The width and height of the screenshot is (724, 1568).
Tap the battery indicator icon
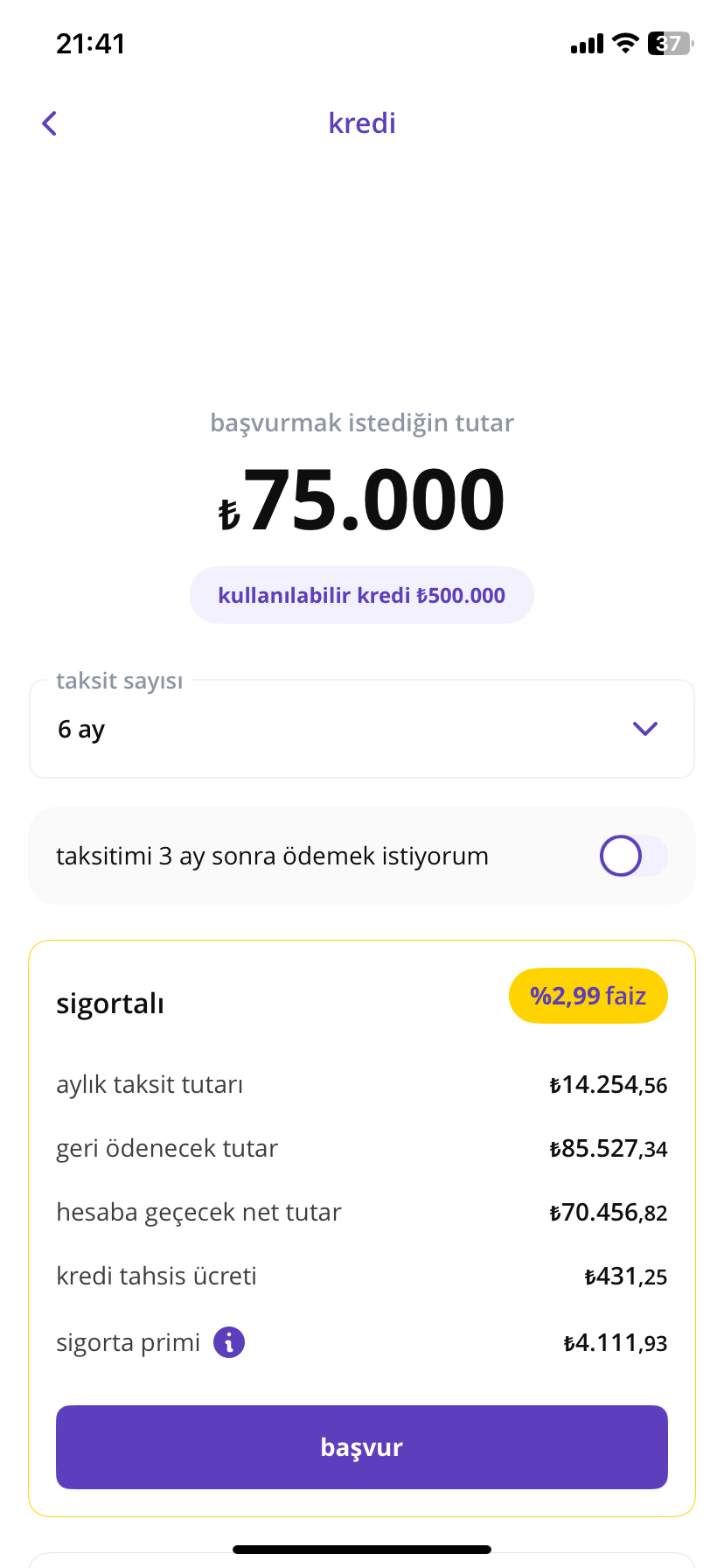point(670,43)
